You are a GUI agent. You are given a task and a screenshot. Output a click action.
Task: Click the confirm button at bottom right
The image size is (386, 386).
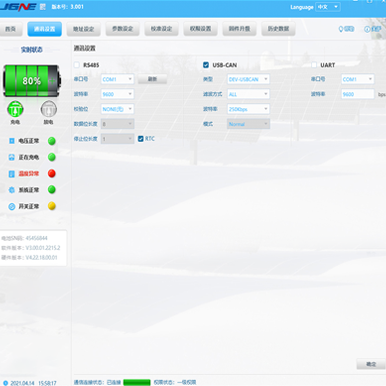click(x=371, y=364)
